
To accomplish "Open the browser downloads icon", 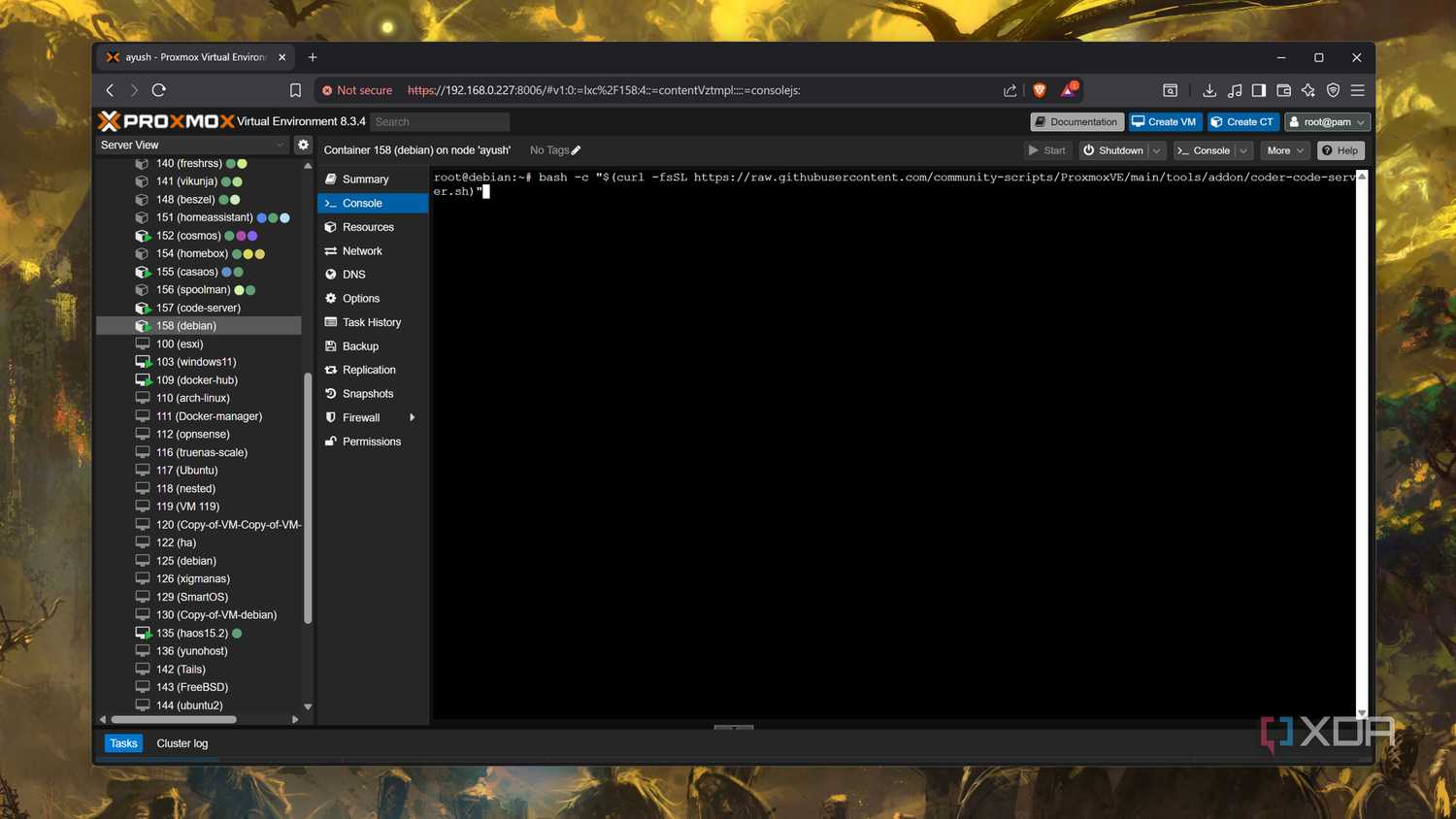I will tap(1209, 90).
